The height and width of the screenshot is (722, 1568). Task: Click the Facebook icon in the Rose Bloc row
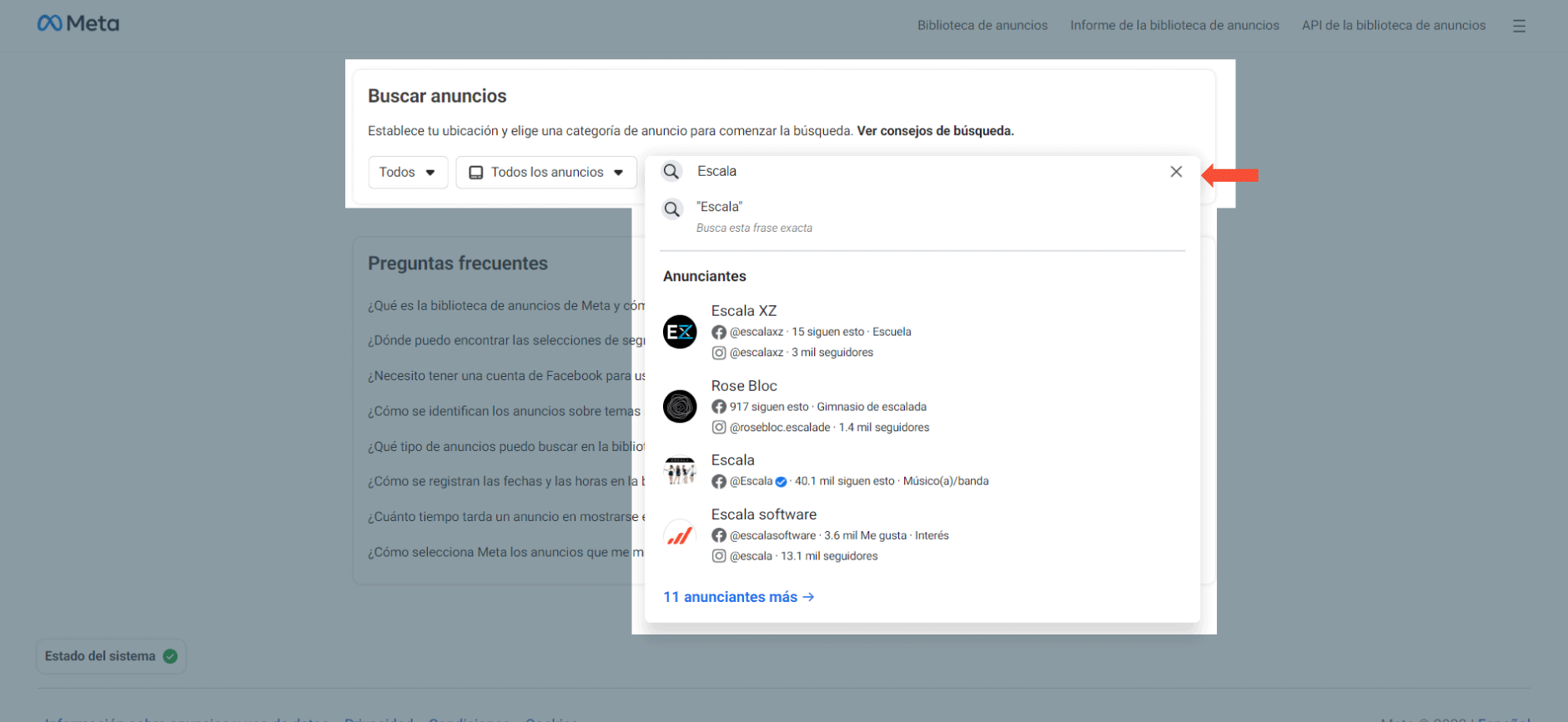719,407
